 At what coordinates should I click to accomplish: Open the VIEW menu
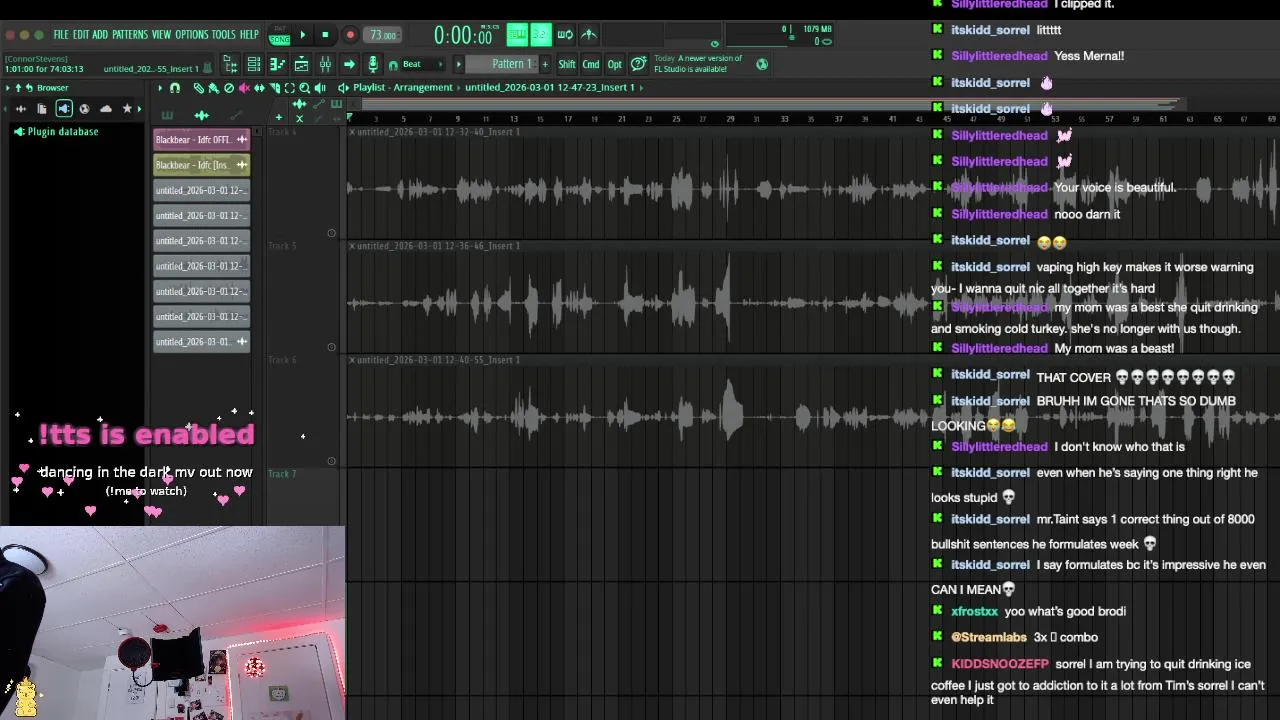[x=161, y=34]
